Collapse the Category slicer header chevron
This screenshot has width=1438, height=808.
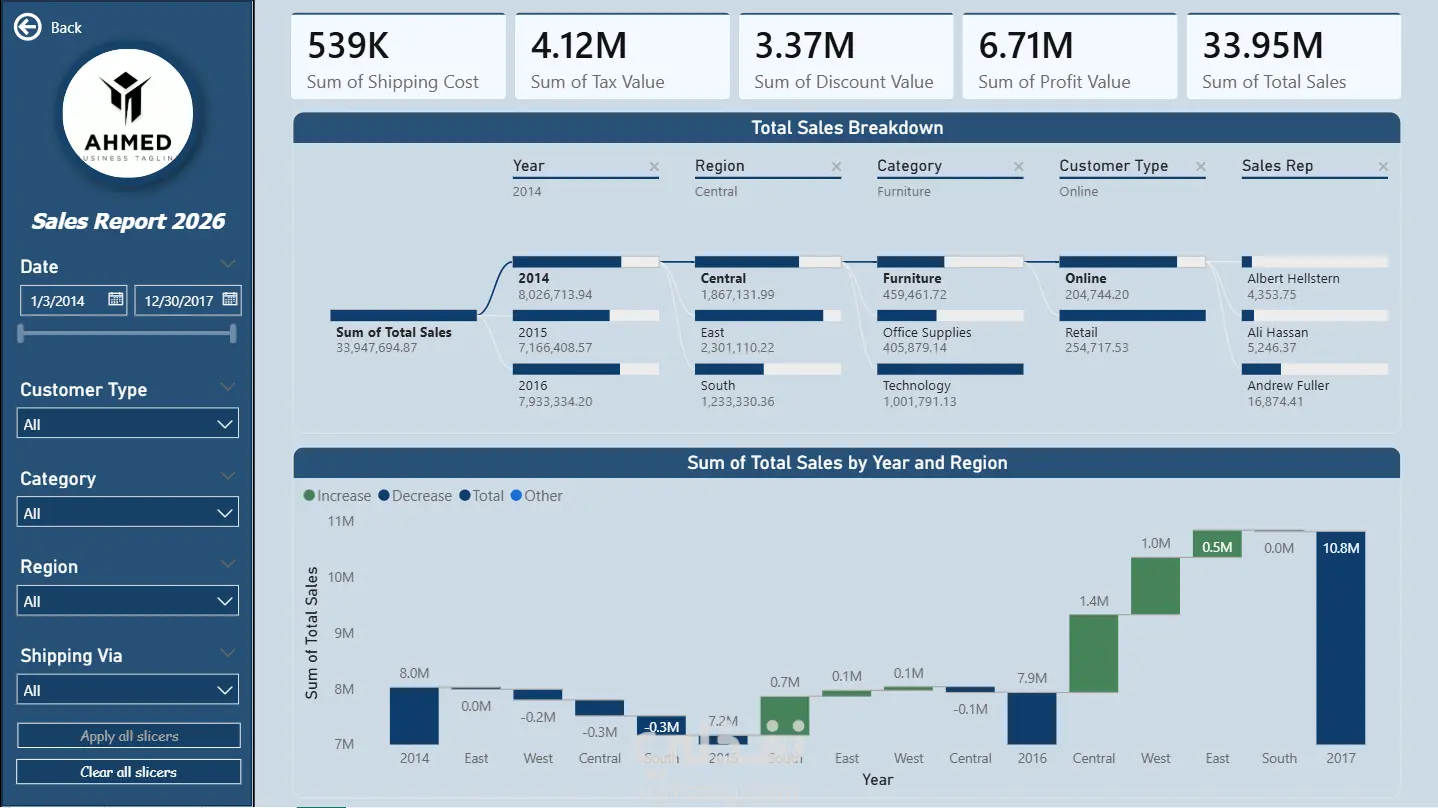click(228, 477)
